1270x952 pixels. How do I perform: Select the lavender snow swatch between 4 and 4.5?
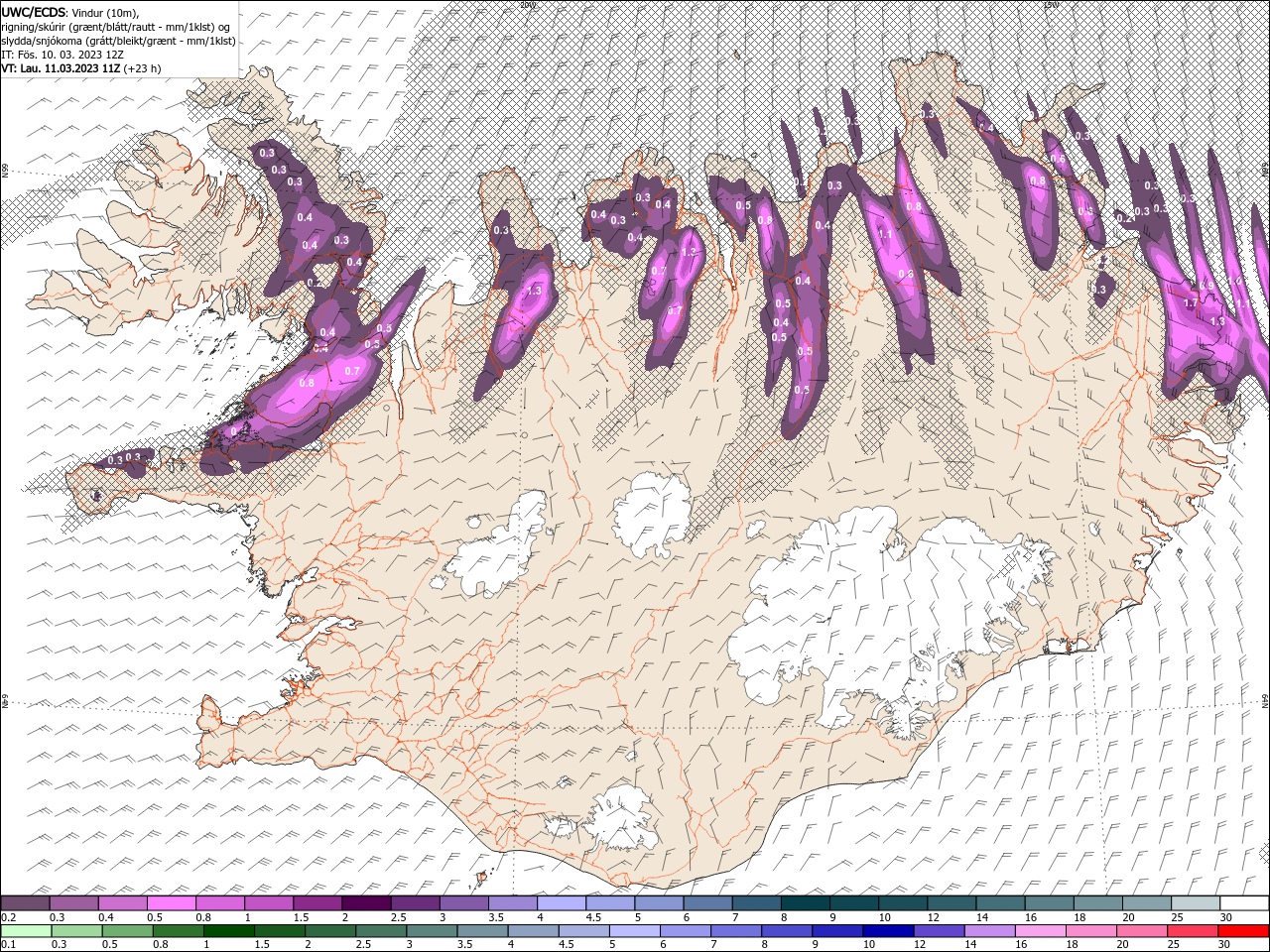(x=560, y=903)
